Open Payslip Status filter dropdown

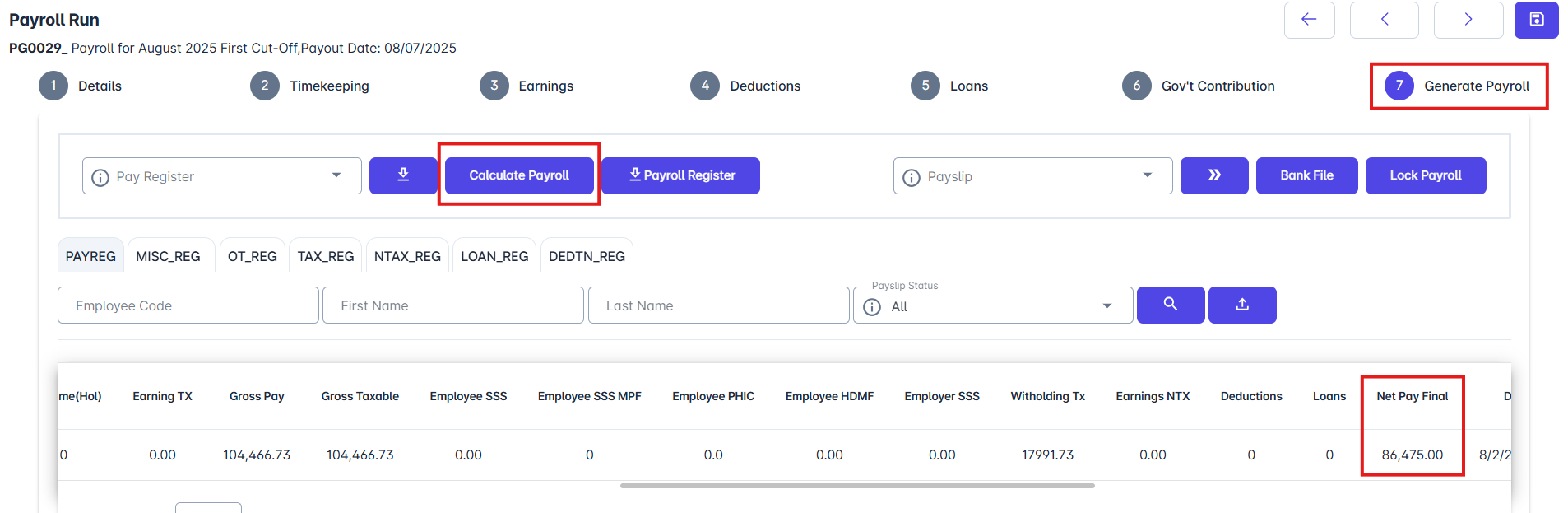(x=993, y=306)
